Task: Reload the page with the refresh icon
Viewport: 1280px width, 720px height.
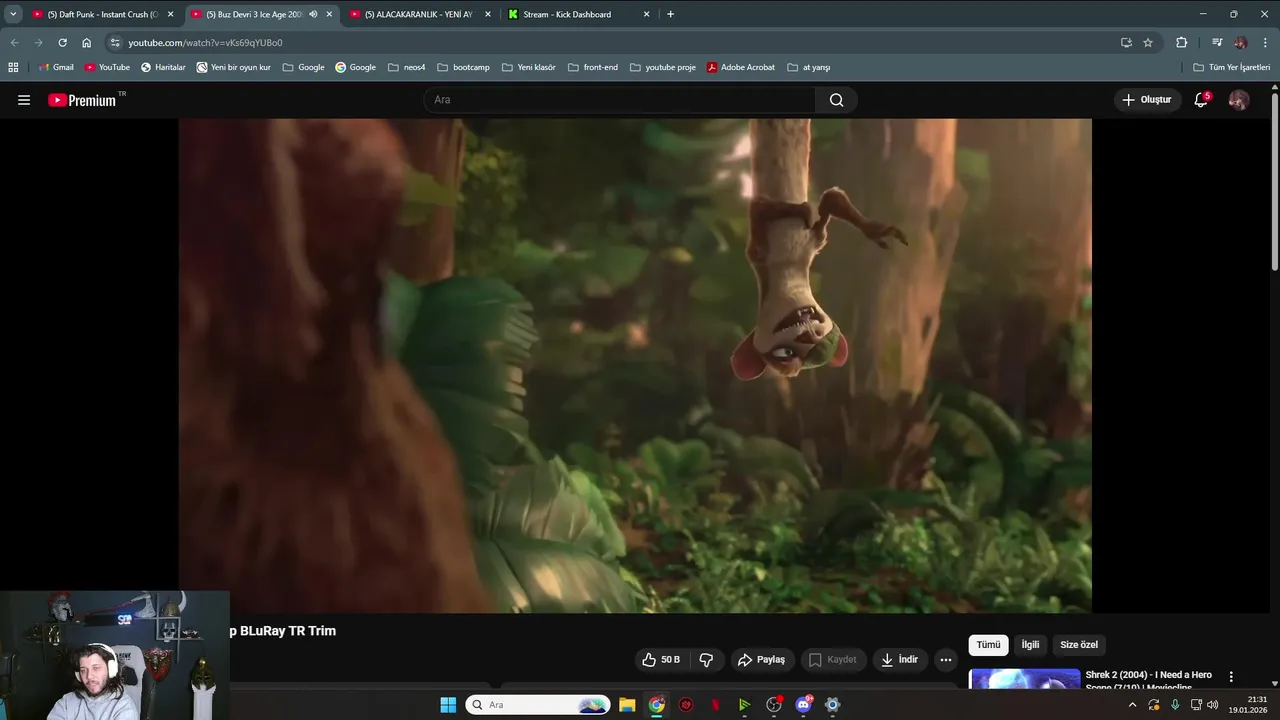Action: coord(62,43)
